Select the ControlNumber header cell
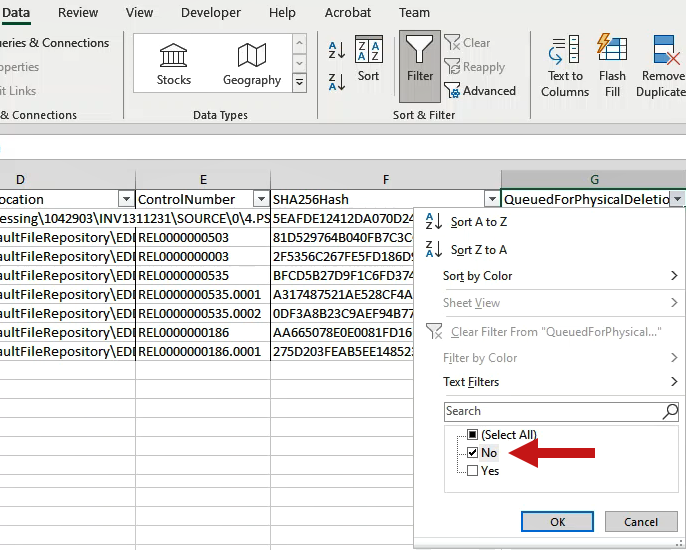Viewport: 686px width, 550px height. [x=203, y=200]
